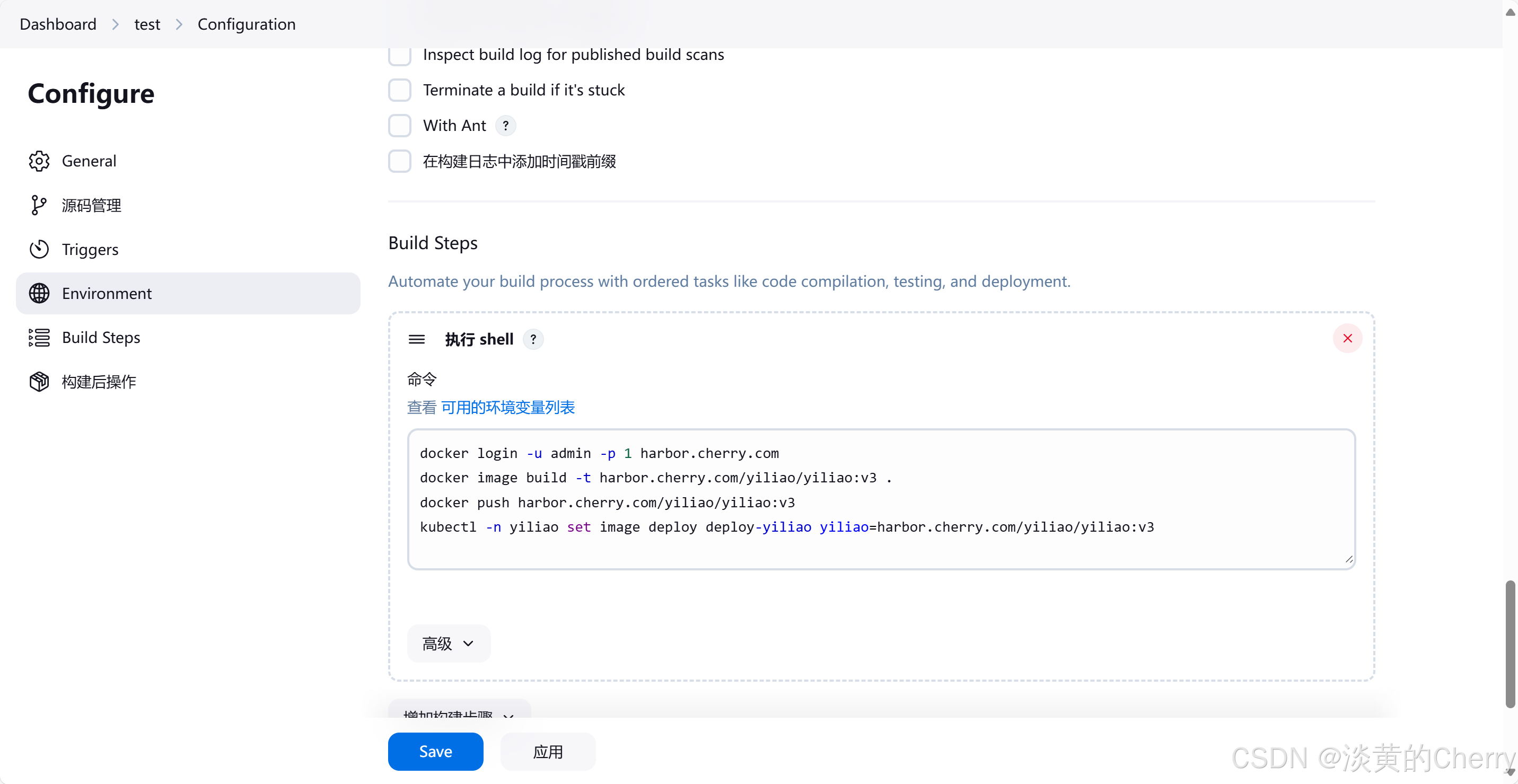
Task: Enable the timestamp prefix checkbox in build log
Action: pyautogui.click(x=400, y=161)
